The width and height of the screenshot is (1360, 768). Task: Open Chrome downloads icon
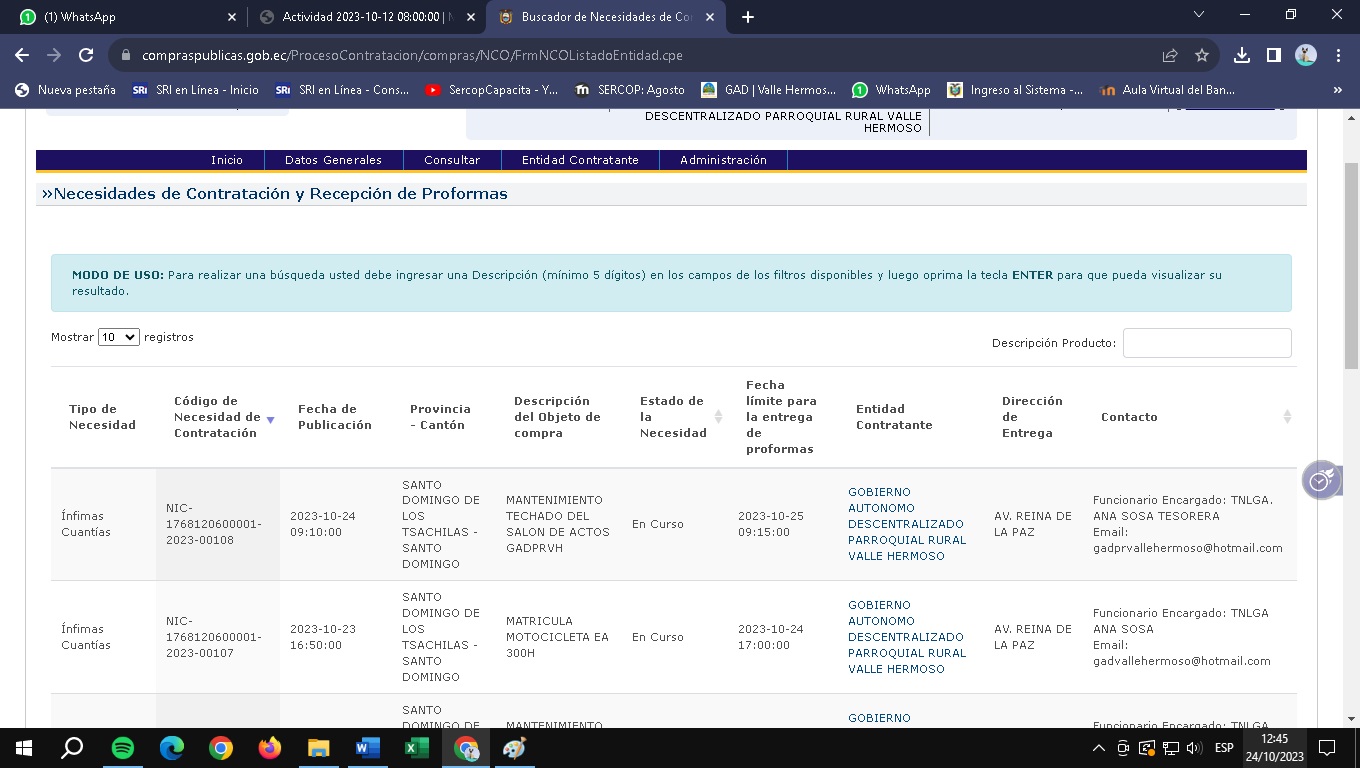[x=1241, y=55]
